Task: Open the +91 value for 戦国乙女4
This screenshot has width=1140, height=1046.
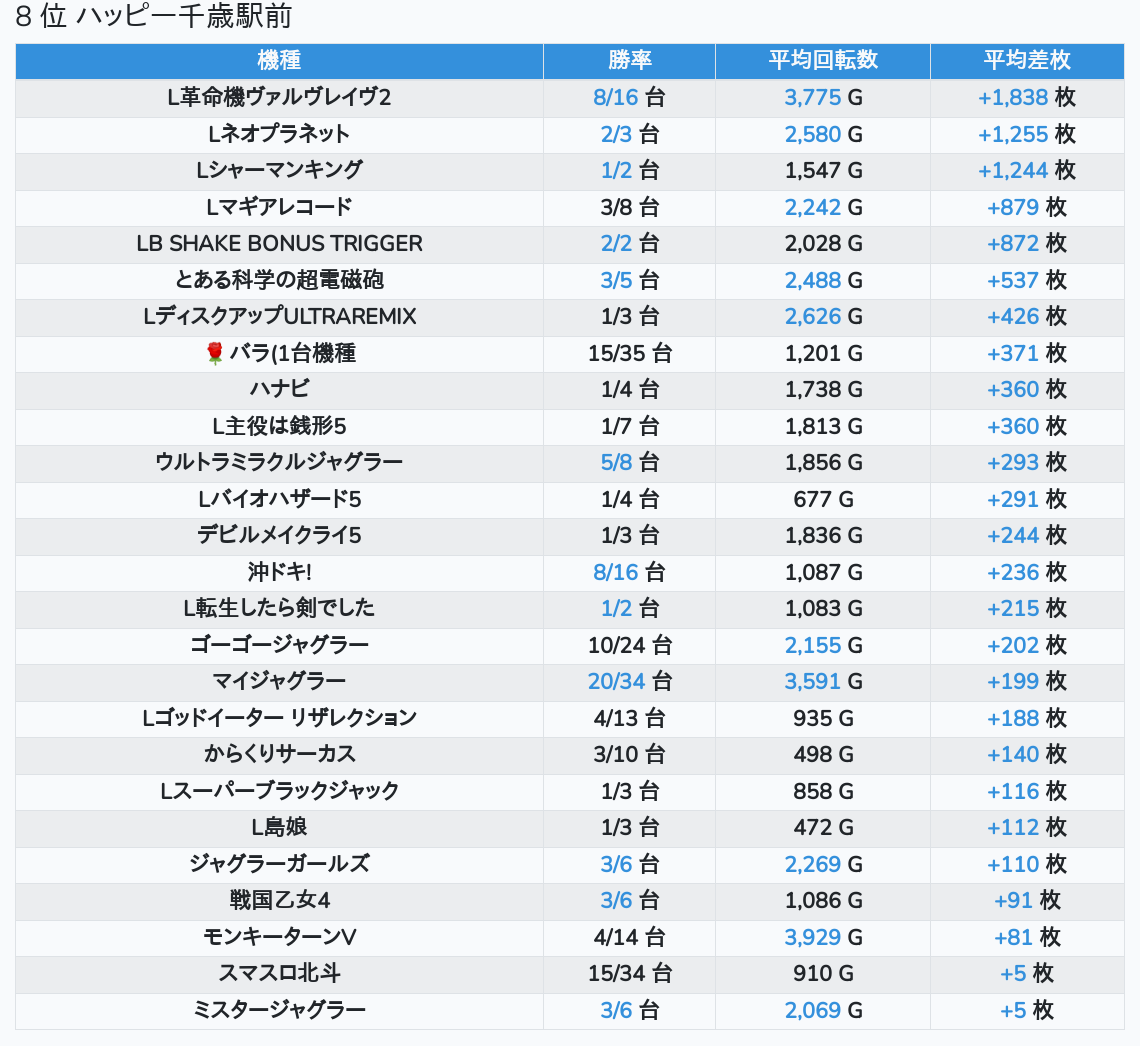Action: click(1013, 900)
